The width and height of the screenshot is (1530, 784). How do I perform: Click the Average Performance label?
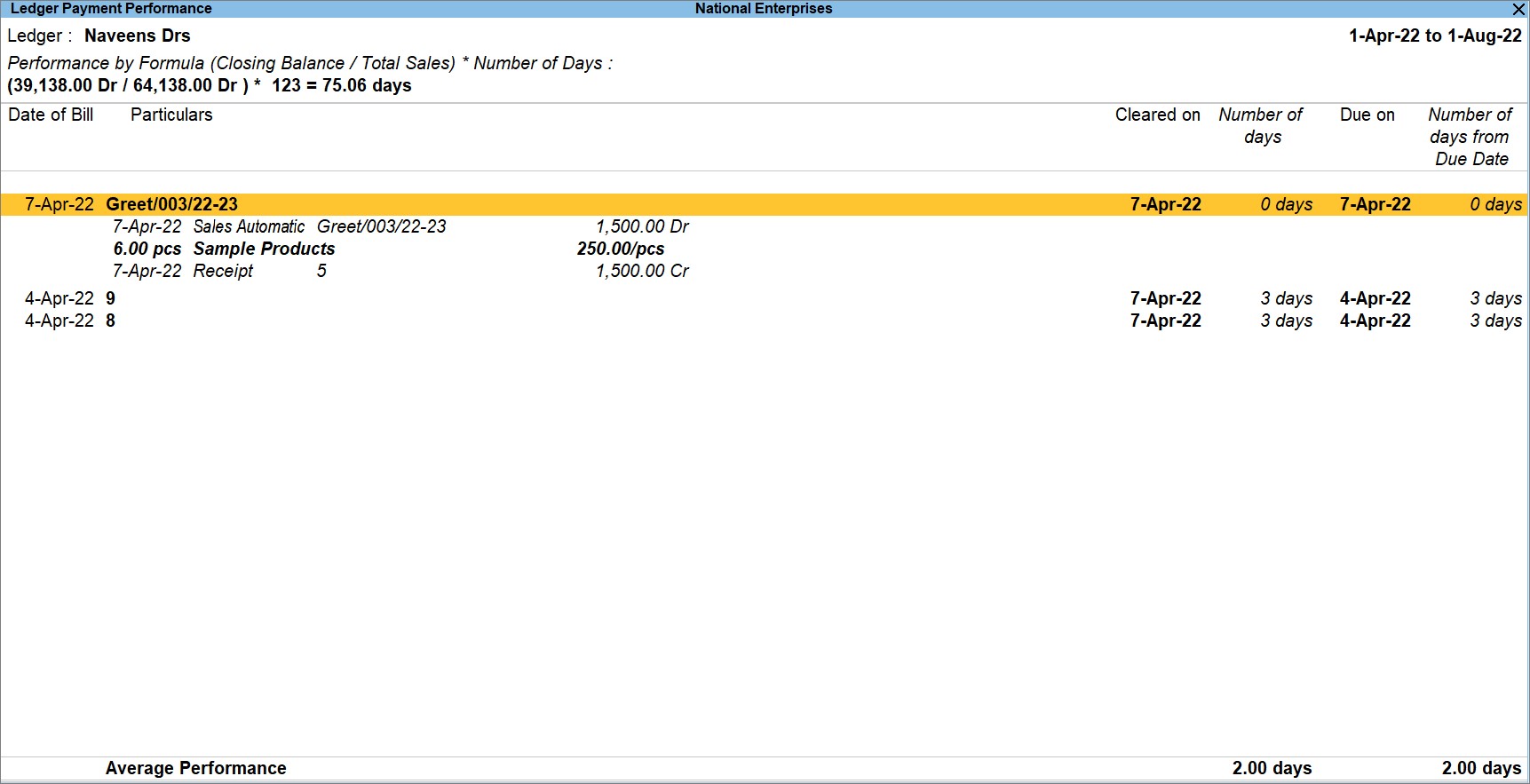coord(195,768)
